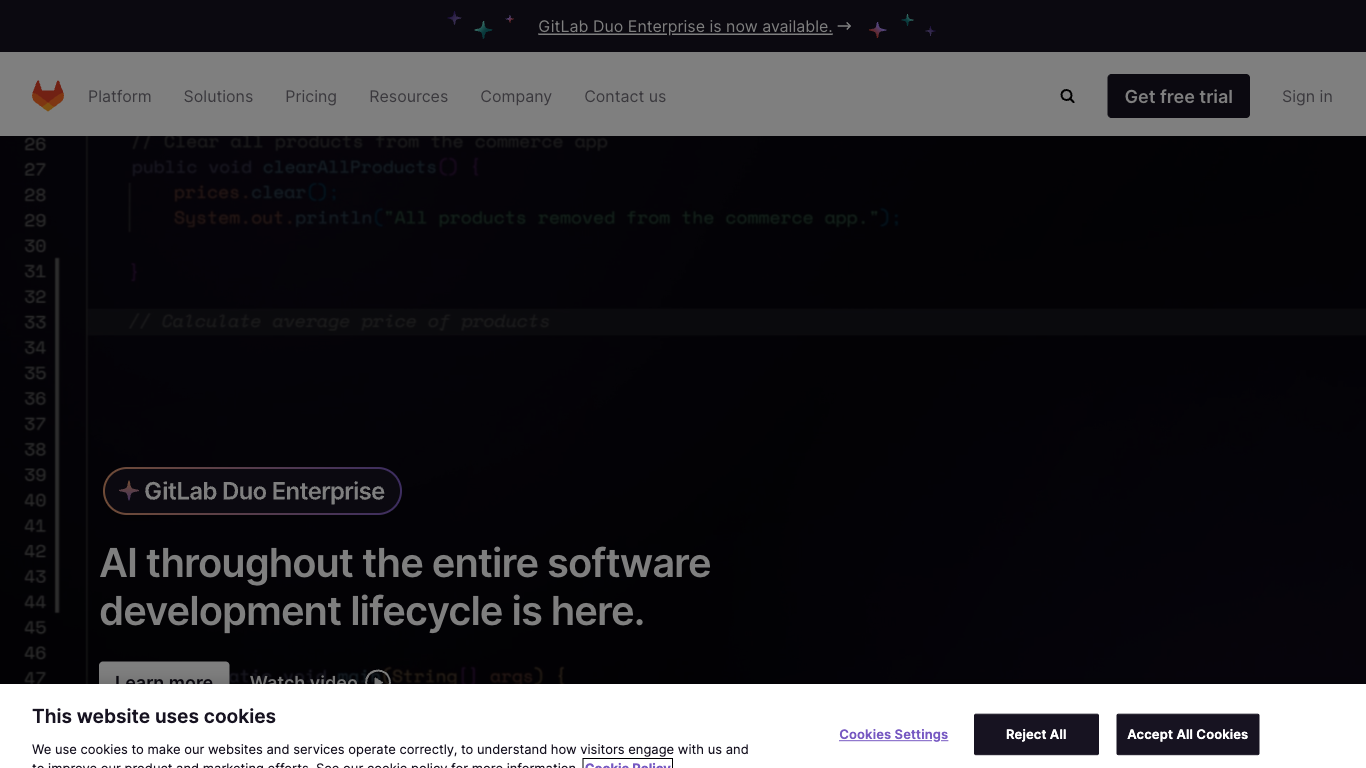Click the Learn more button

pos(164,674)
